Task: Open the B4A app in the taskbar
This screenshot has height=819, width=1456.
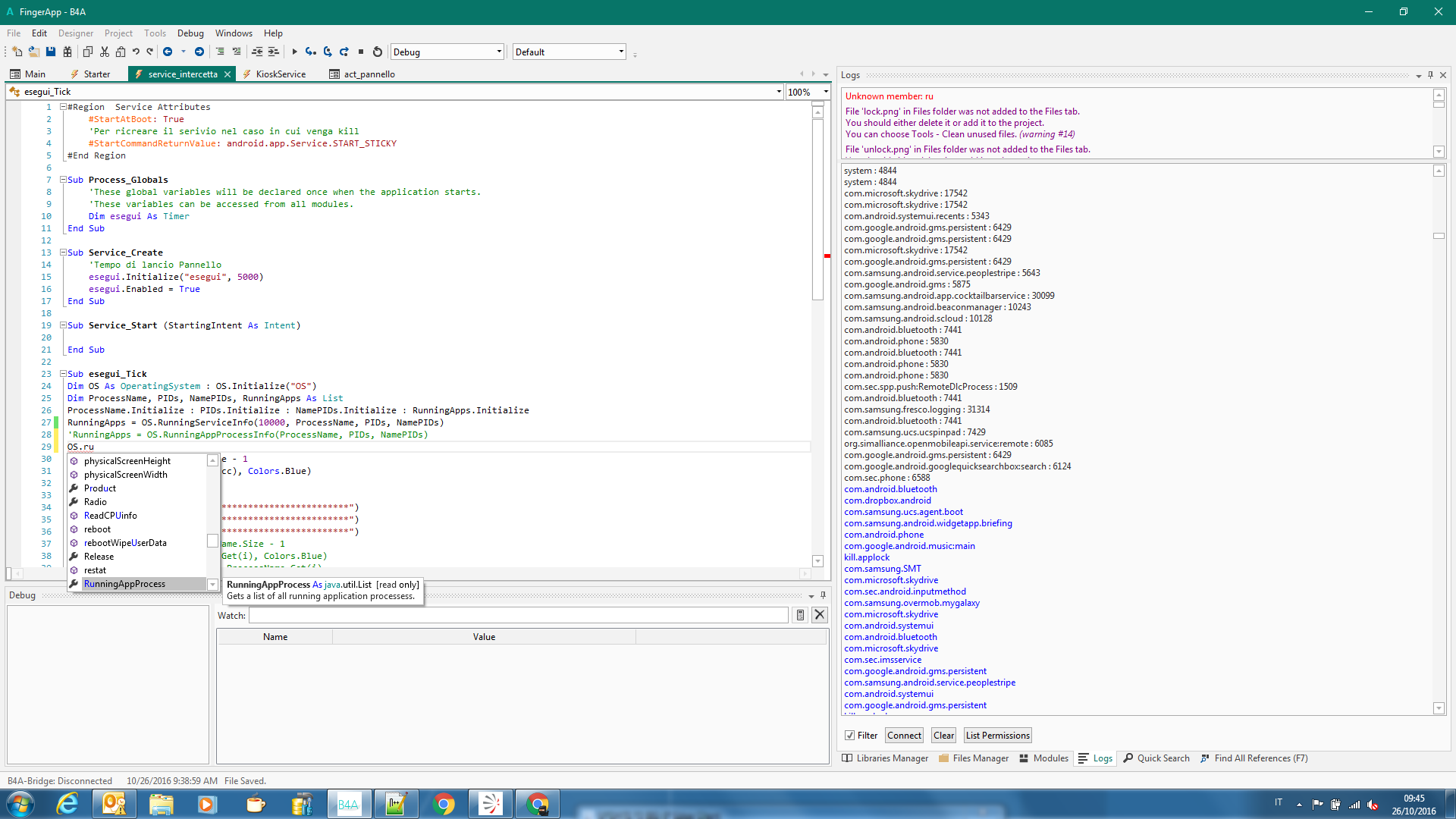Action: tap(348, 804)
